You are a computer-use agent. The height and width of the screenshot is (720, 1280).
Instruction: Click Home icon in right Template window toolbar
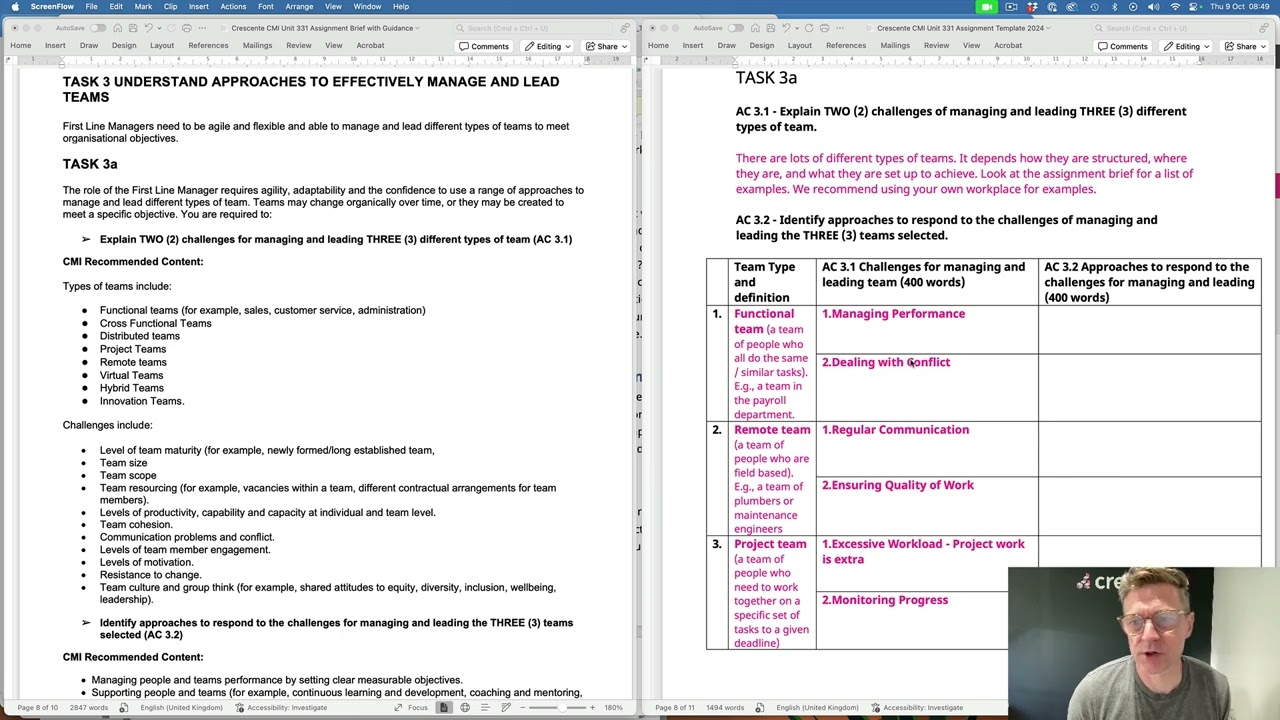tap(755, 28)
